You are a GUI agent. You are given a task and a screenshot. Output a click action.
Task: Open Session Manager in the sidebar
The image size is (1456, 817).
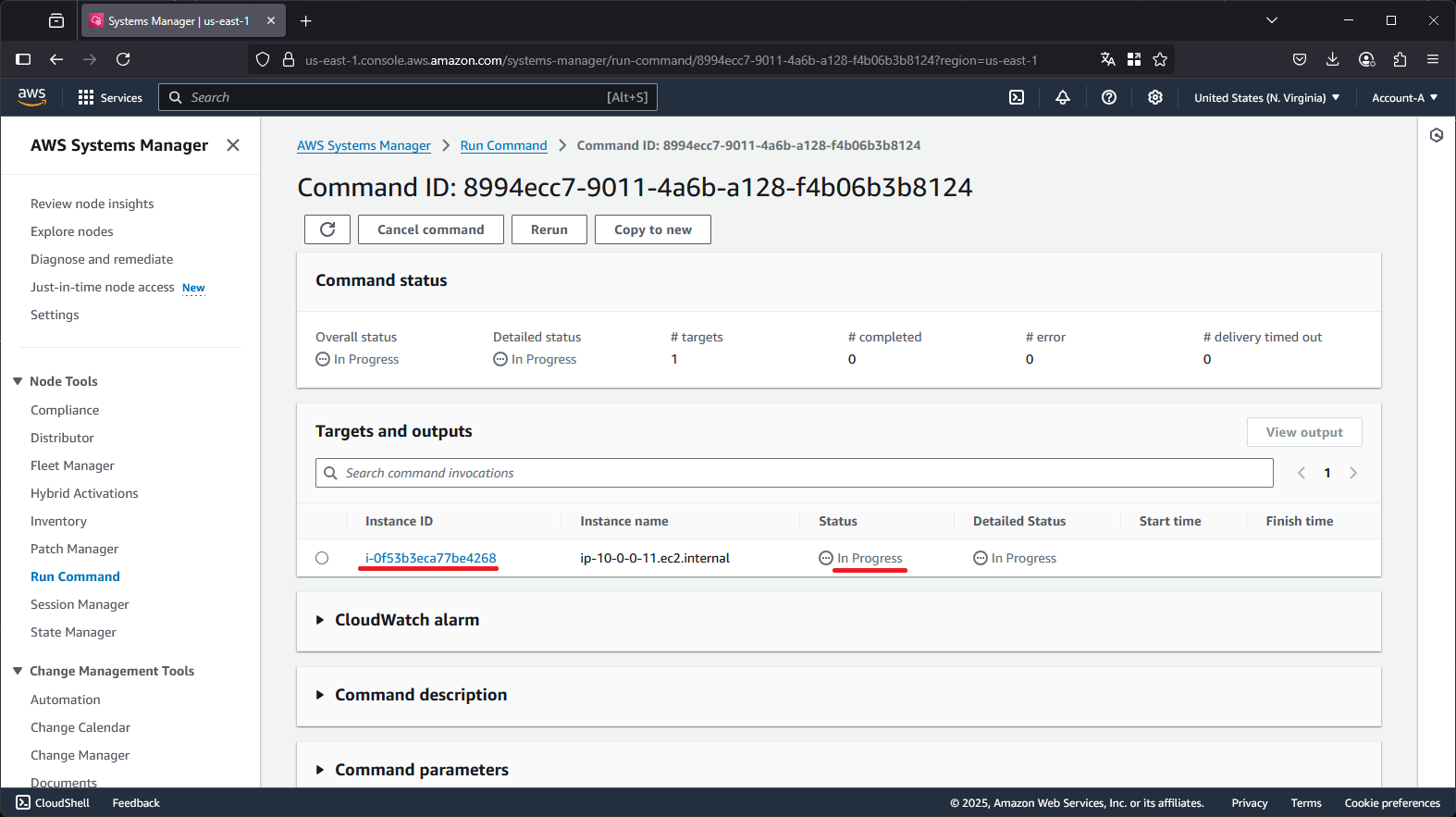tap(80, 604)
